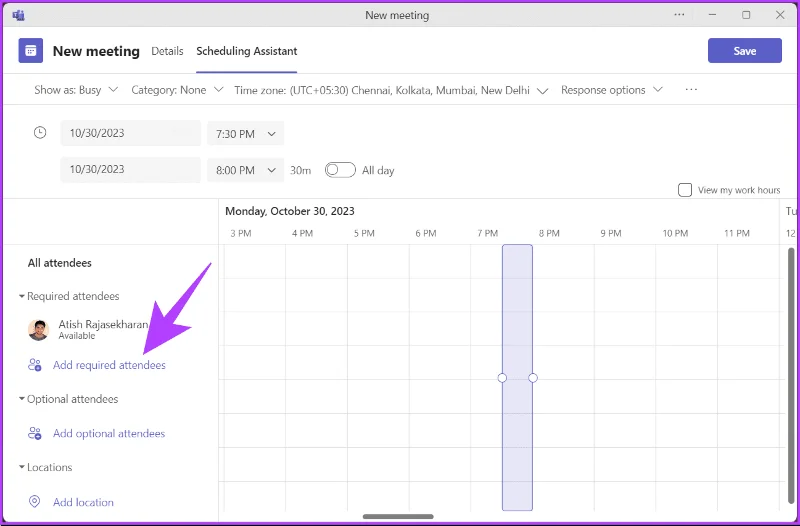
Task: Click the horizontal scrollbar below the schedule
Action: coord(398,516)
